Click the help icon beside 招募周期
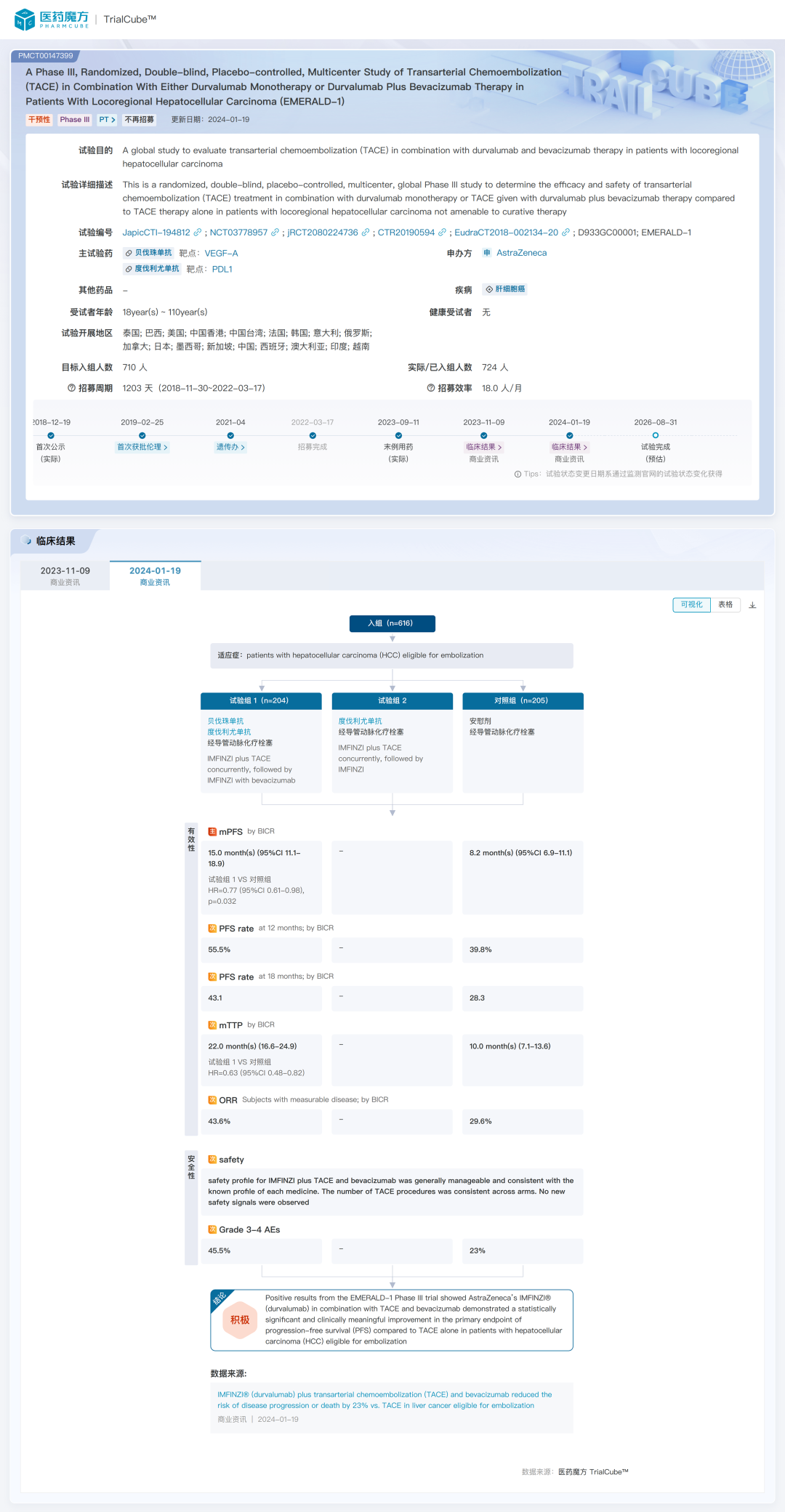This screenshot has width=785, height=1512. (x=71, y=388)
